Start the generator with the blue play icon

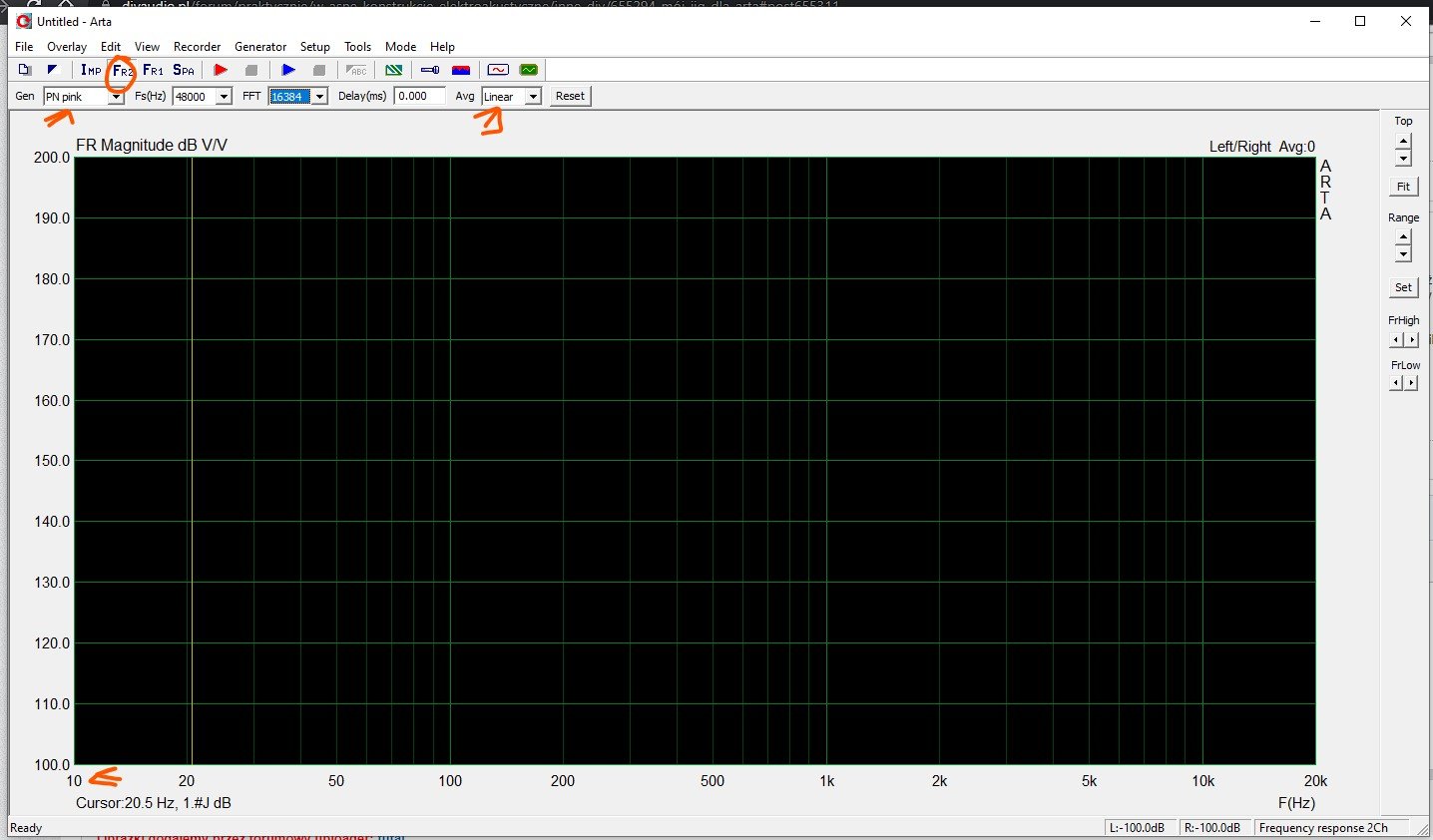pyautogui.click(x=288, y=70)
